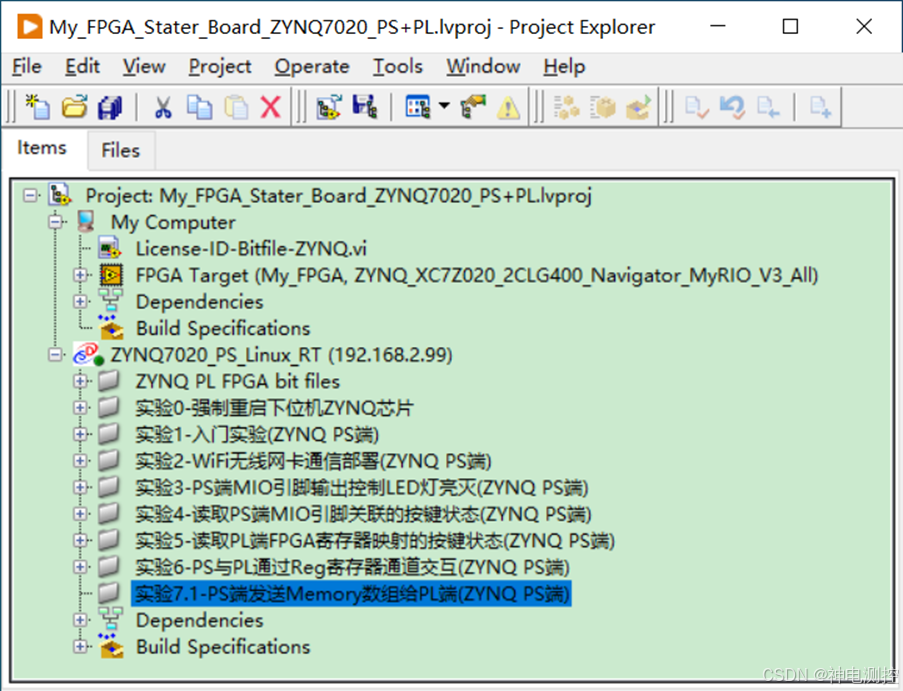Collapse the Project root node

pos(30,196)
